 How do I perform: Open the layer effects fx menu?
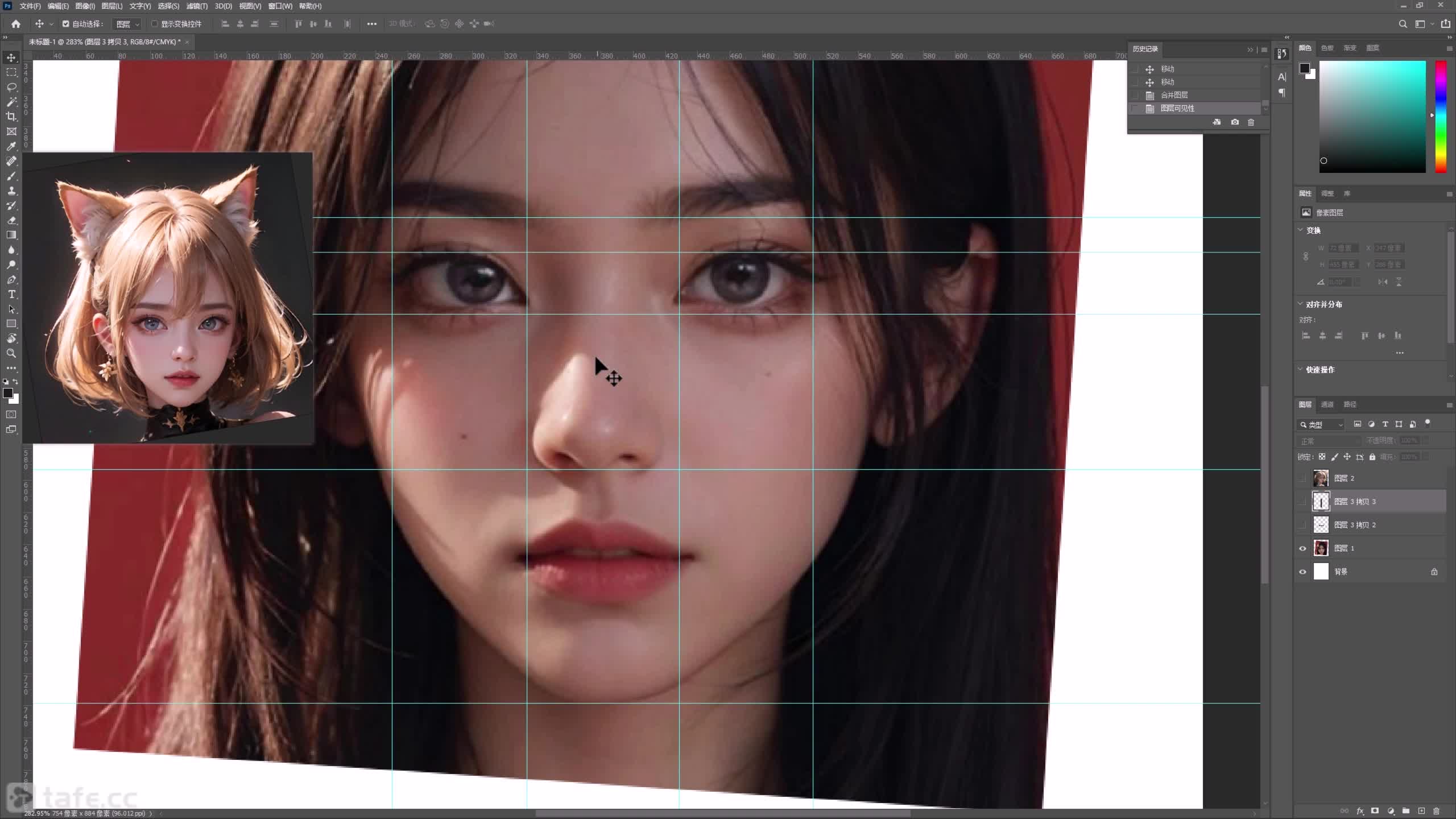[1360, 810]
